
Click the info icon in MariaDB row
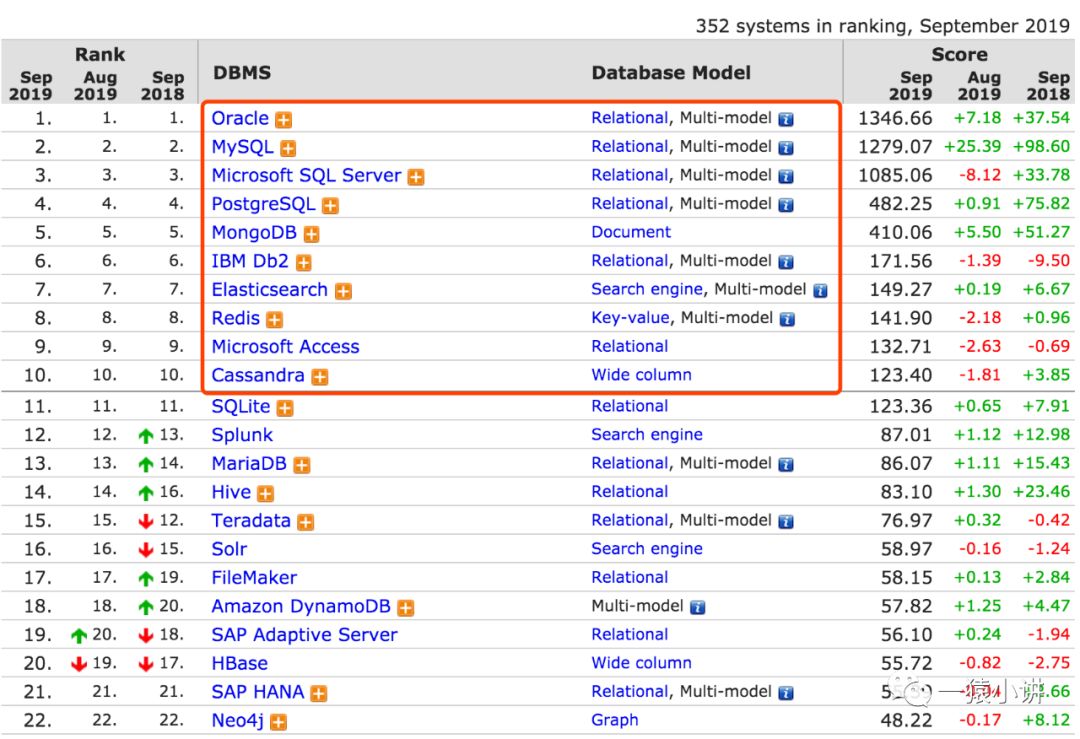pos(786,464)
